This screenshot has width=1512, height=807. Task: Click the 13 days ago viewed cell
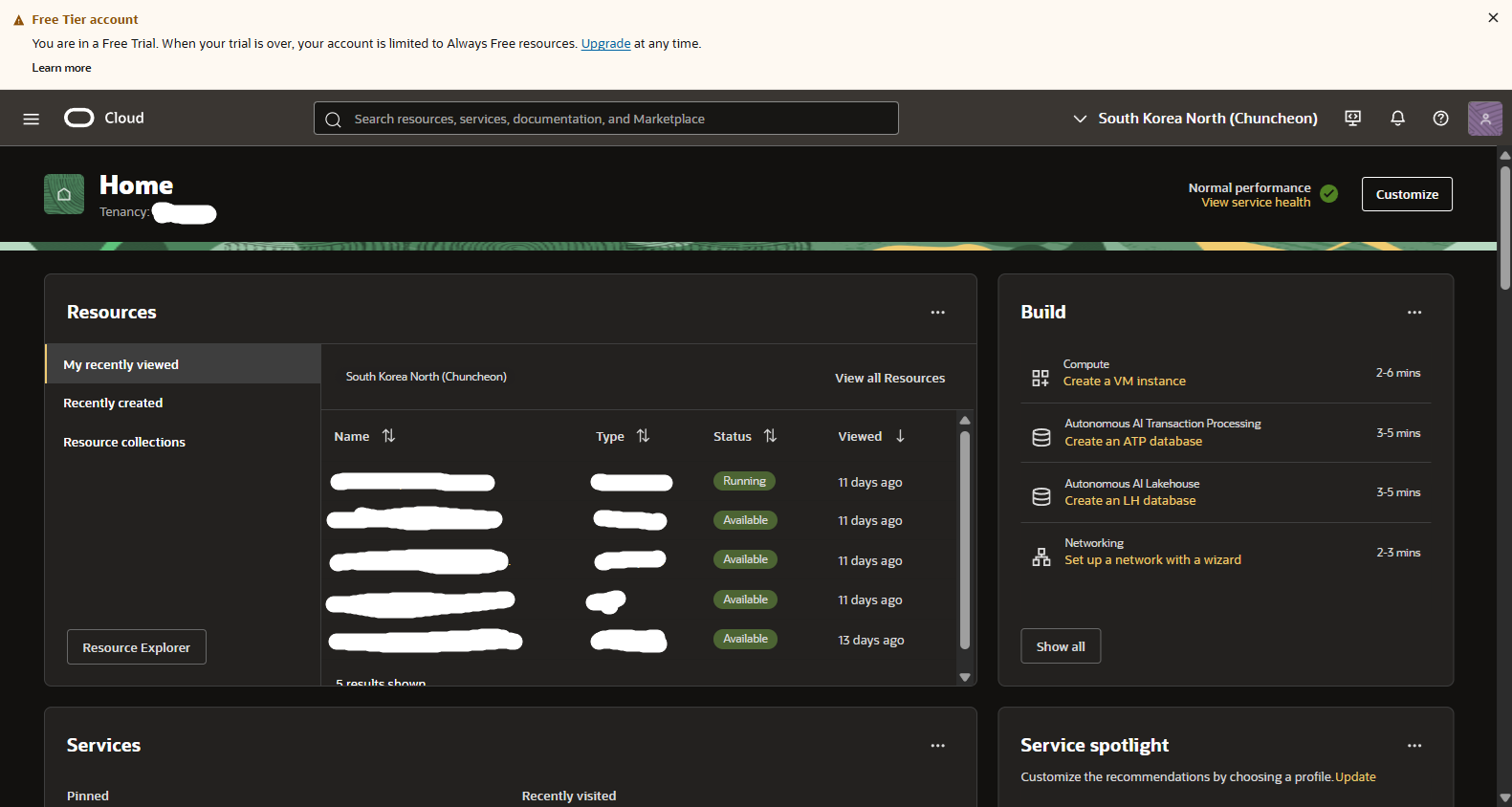tap(870, 641)
